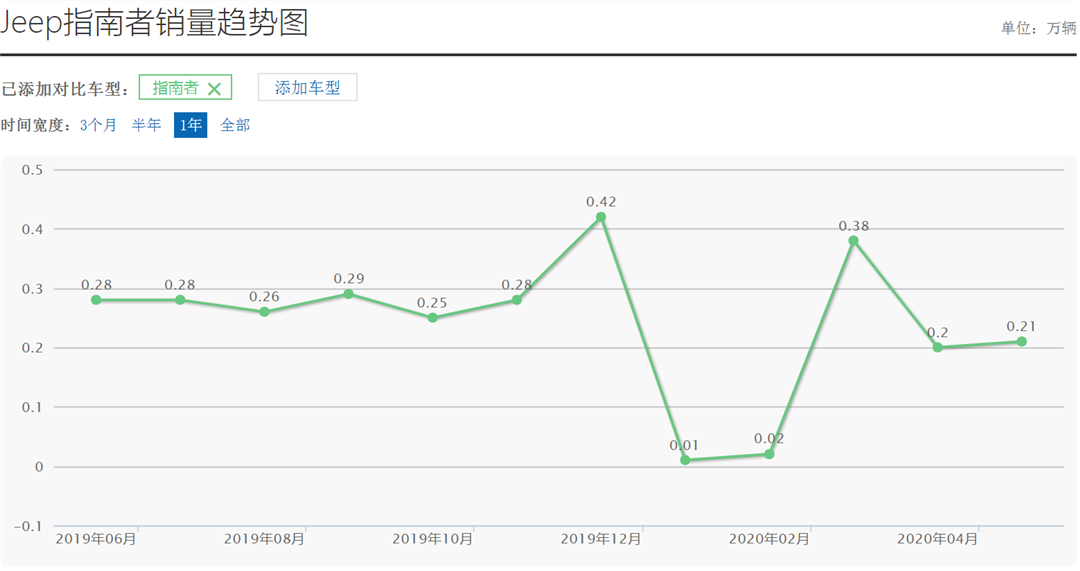This screenshot has width=1080, height=571.
Task: Click the 0.21 final data point
Action: click(1022, 341)
